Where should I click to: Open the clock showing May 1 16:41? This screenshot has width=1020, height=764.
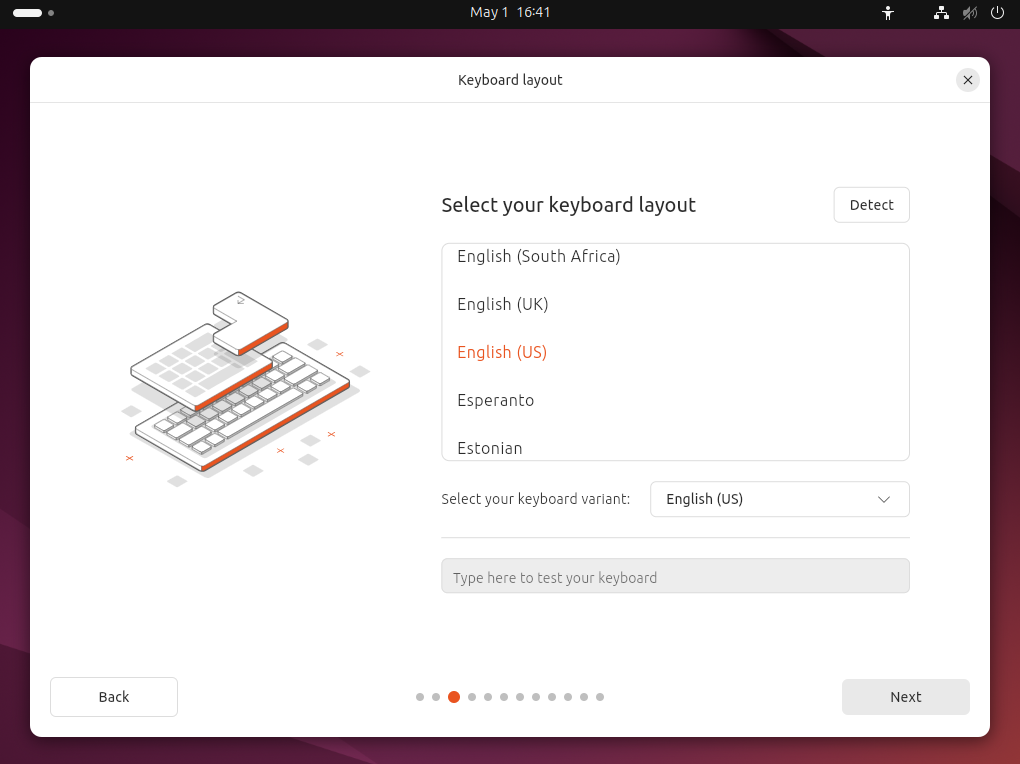tap(510, 13)
